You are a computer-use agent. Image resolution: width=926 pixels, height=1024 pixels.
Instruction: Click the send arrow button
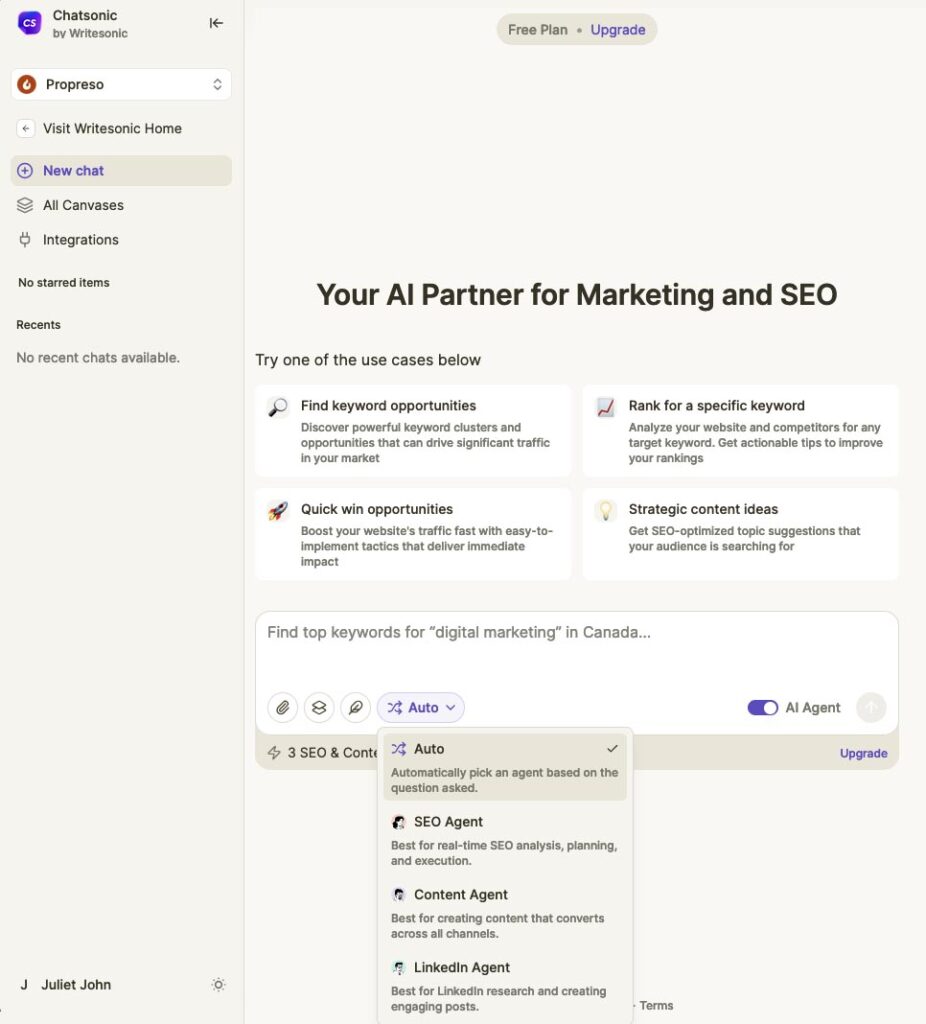(x=870, y=708)
